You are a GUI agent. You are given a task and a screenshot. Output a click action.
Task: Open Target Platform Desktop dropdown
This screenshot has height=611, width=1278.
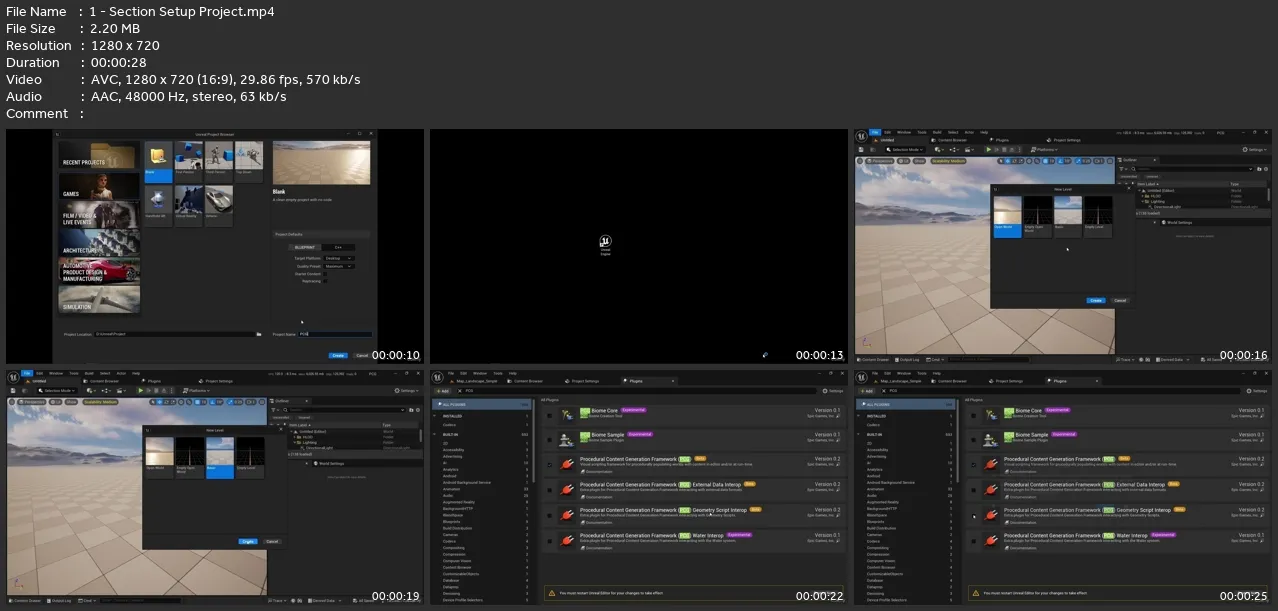(x=339, y=258)
